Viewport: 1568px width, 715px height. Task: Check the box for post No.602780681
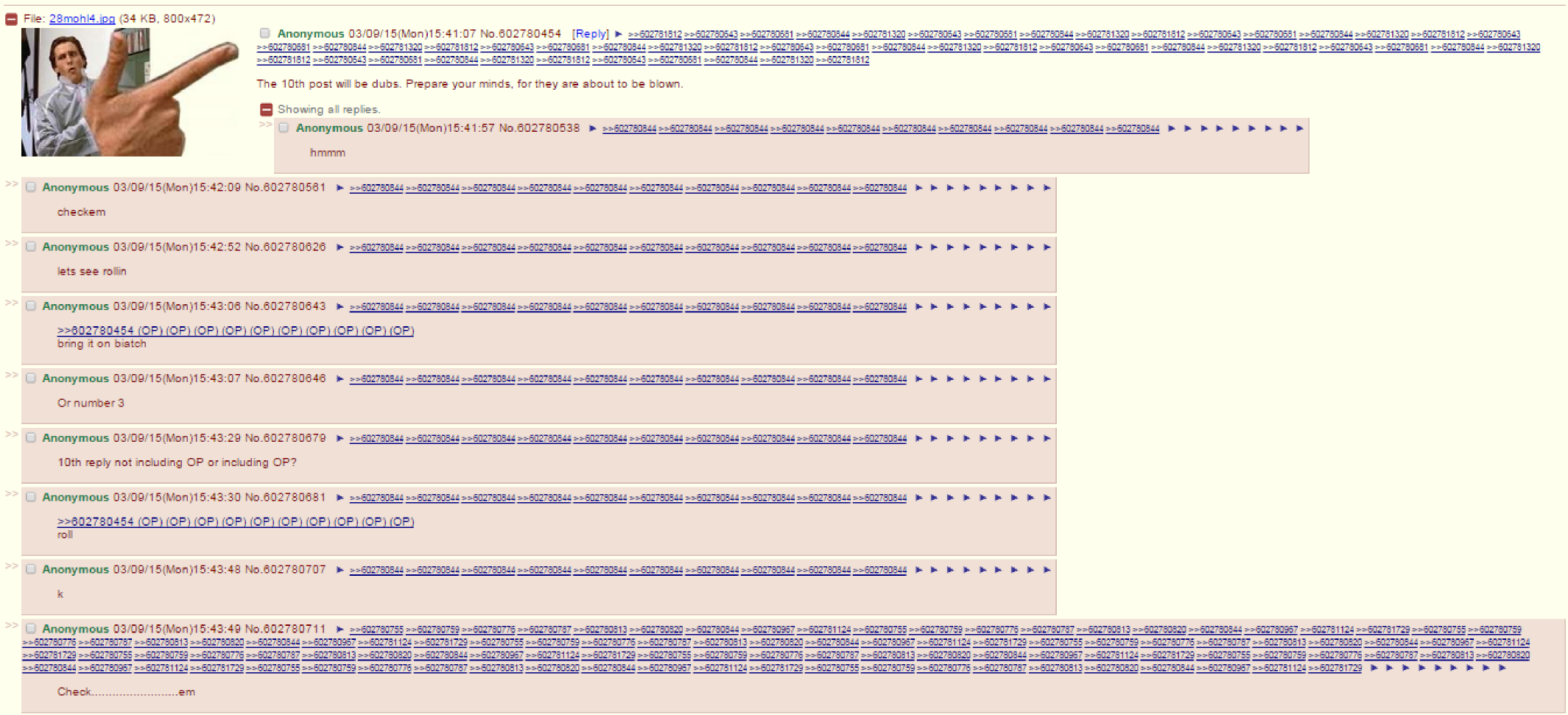[x=31, y=497]
